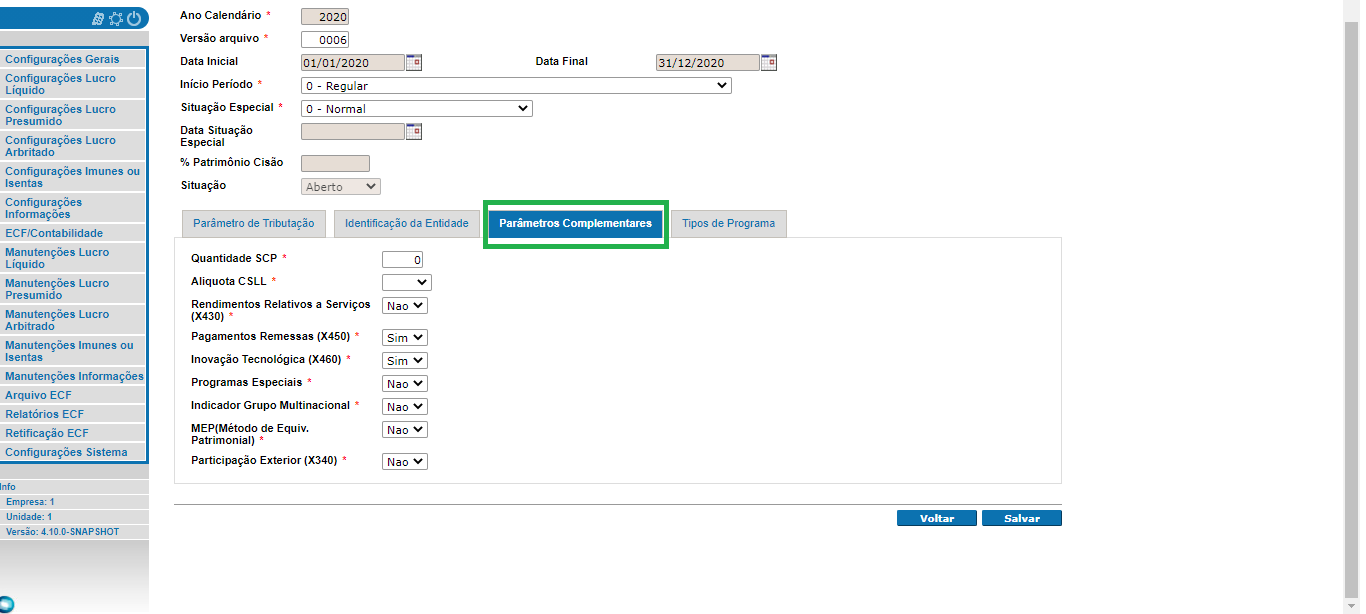Image resolution: width=1366 pixels, height=614 pixels.
Task: Open Manutenções Lucro Líquido menu
Action: pos(74,258)
